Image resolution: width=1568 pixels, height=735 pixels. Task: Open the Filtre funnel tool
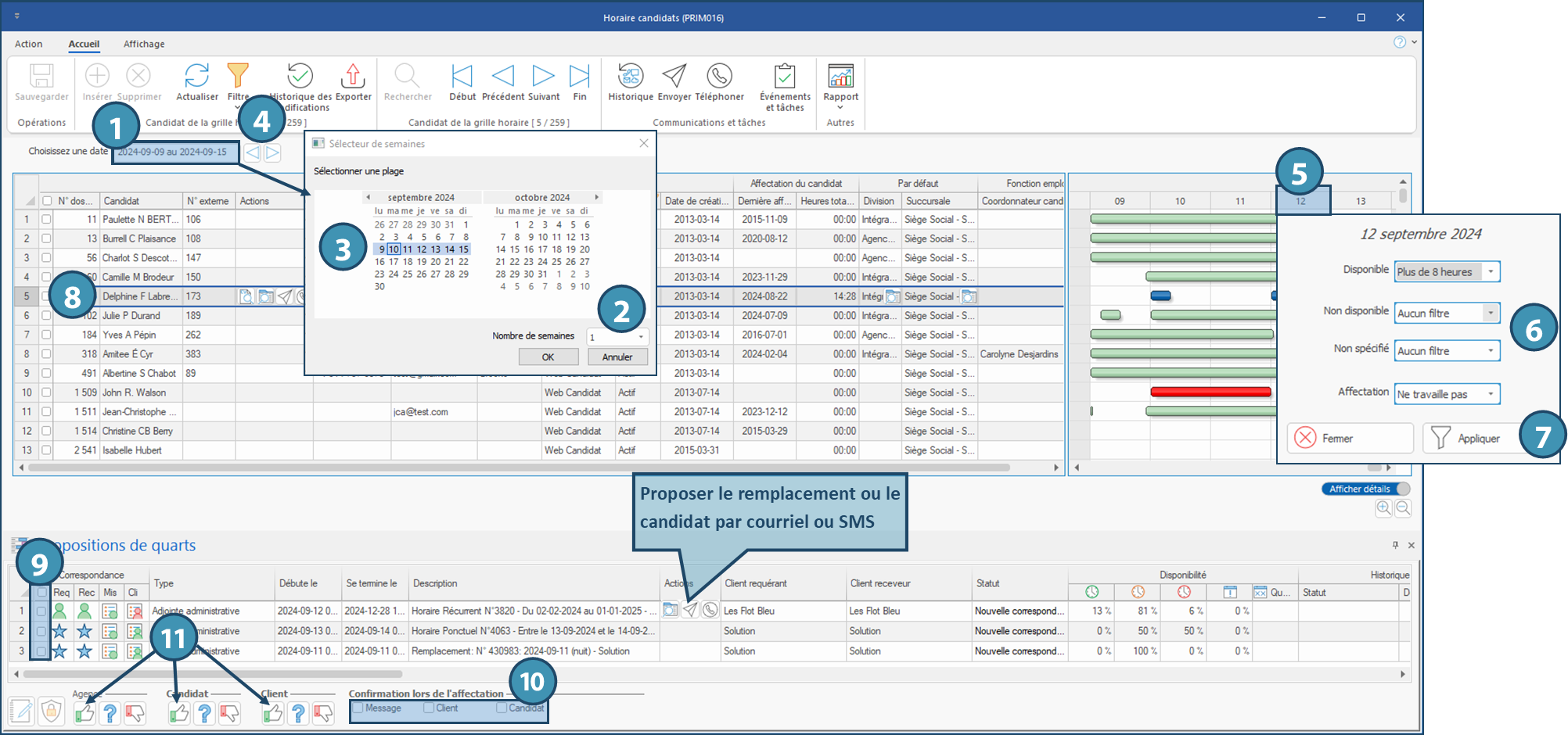(x=238, y=77)
